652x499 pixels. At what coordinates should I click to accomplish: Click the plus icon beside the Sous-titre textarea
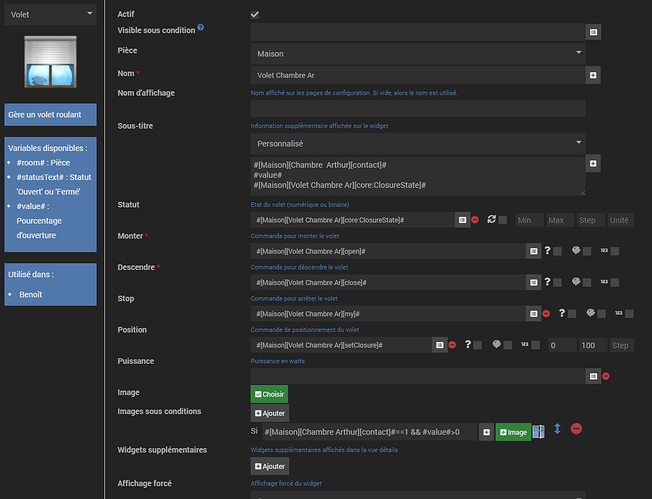pos(593,163)
